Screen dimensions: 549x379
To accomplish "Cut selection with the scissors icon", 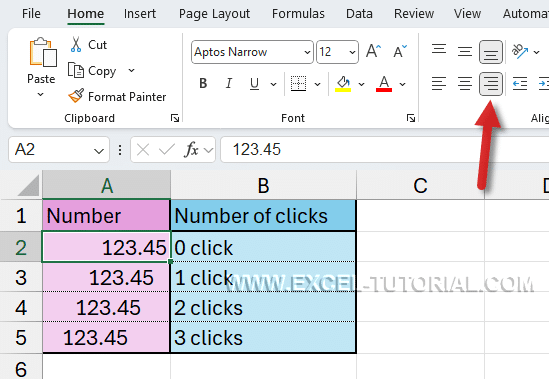I will 76,44.
